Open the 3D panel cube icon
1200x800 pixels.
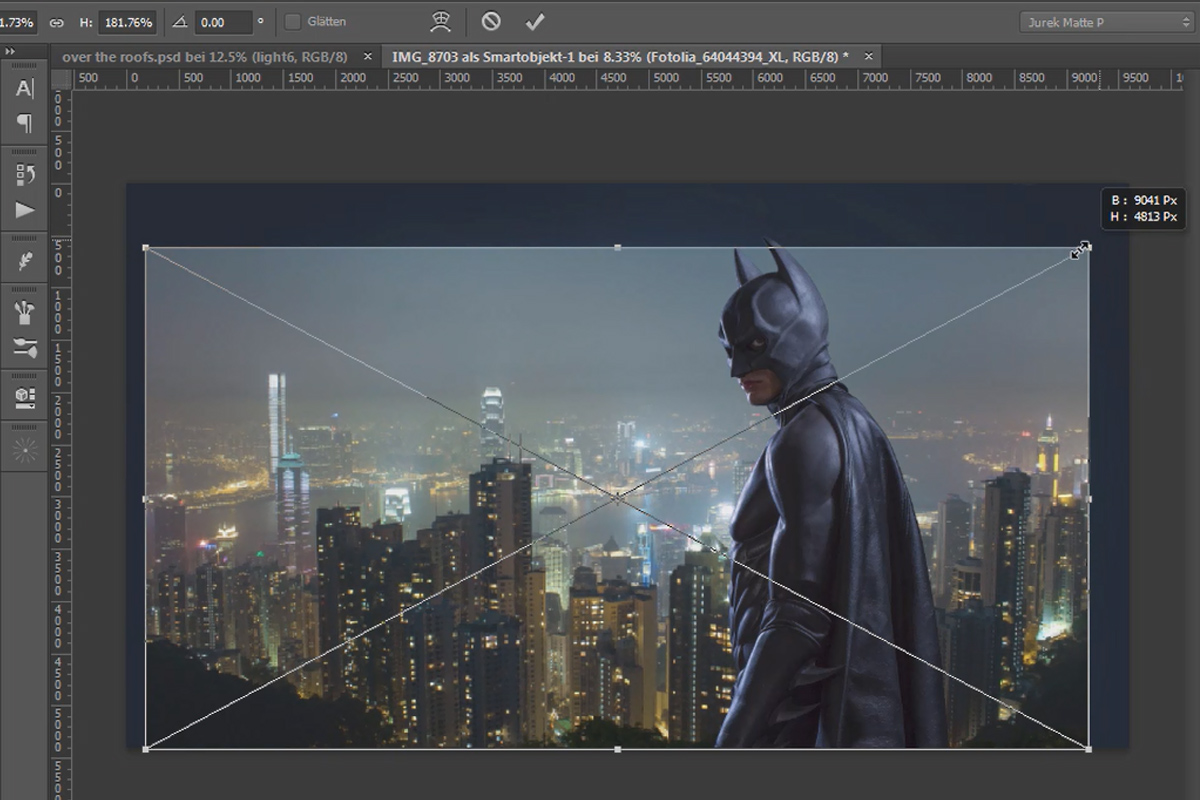coord(25,398)
